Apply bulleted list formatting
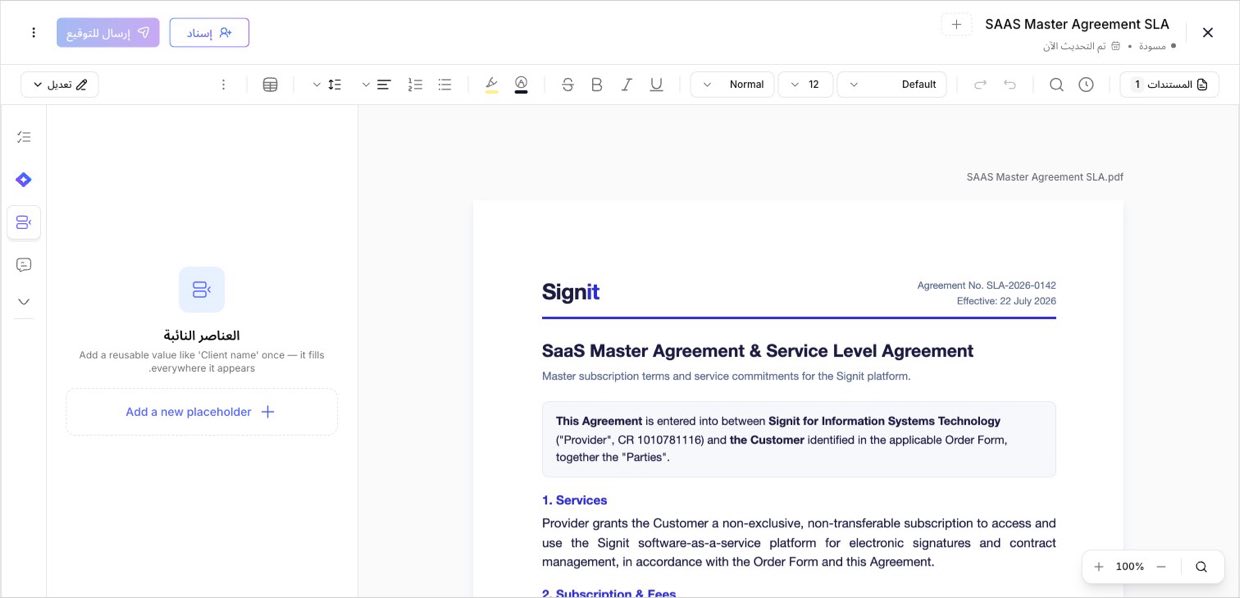The image size is (1240, 598). (x=445, y=85)
